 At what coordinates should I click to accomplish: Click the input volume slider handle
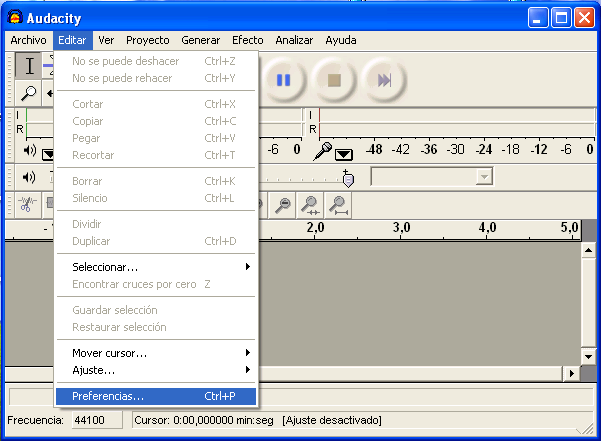click(x=347, y=178)
